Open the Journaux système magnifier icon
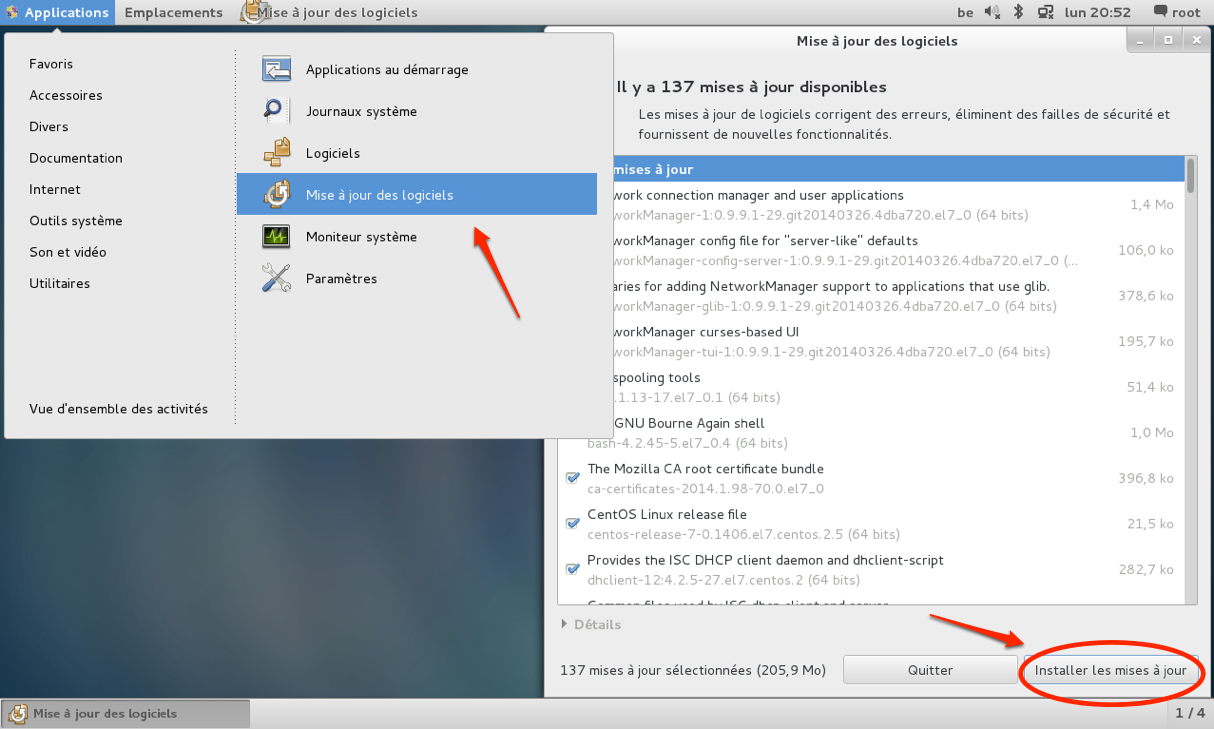This screenshot has width=1214, height=729. tap(276, 111)
